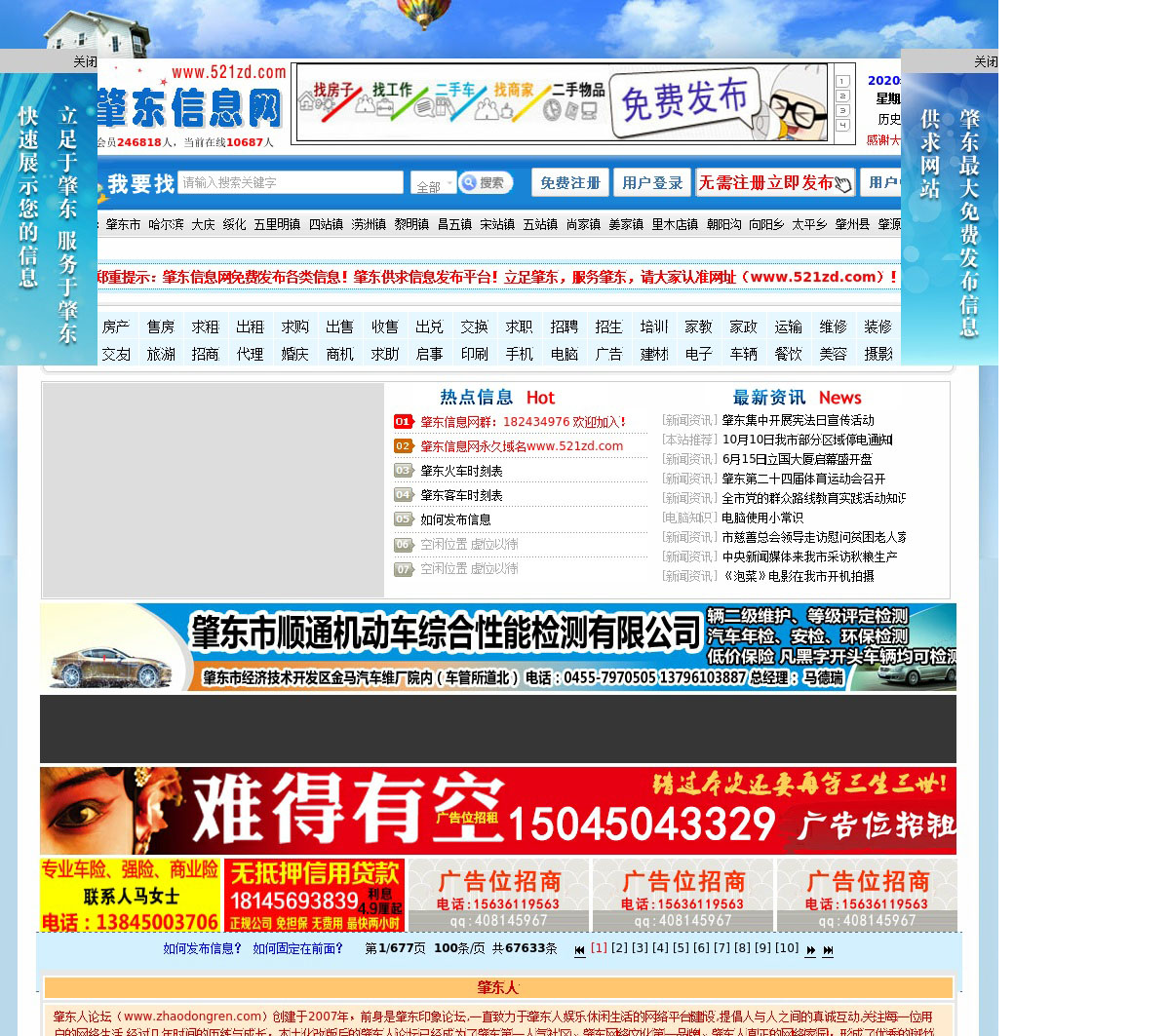Go to next page arrow icon
This screenshot has width=1170, height=1036.
pos(810,950)
